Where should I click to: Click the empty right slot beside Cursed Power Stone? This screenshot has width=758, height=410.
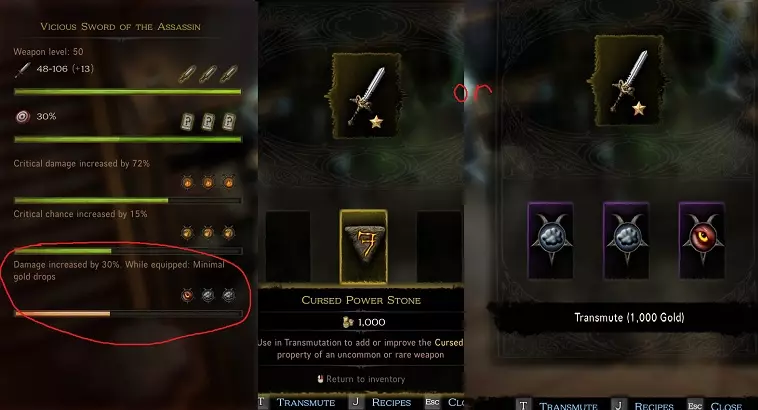tap(439, 247)
